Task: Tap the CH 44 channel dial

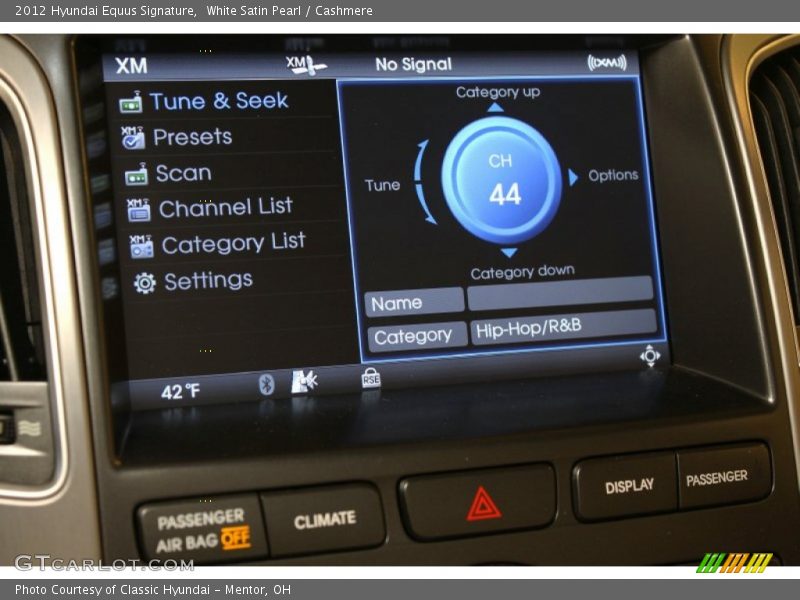Action: tap(502, 180)
